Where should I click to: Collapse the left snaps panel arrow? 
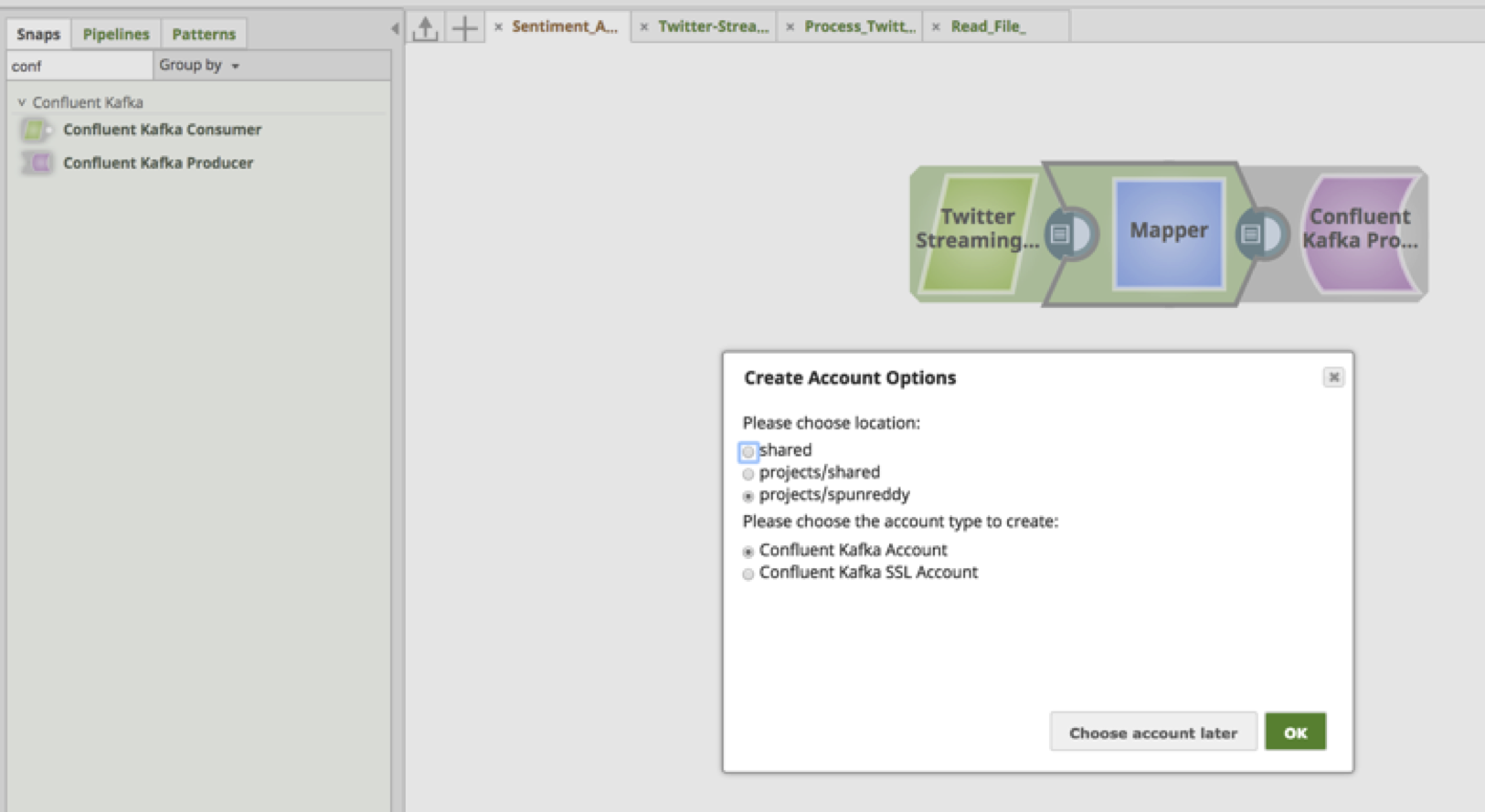point(395,28)
